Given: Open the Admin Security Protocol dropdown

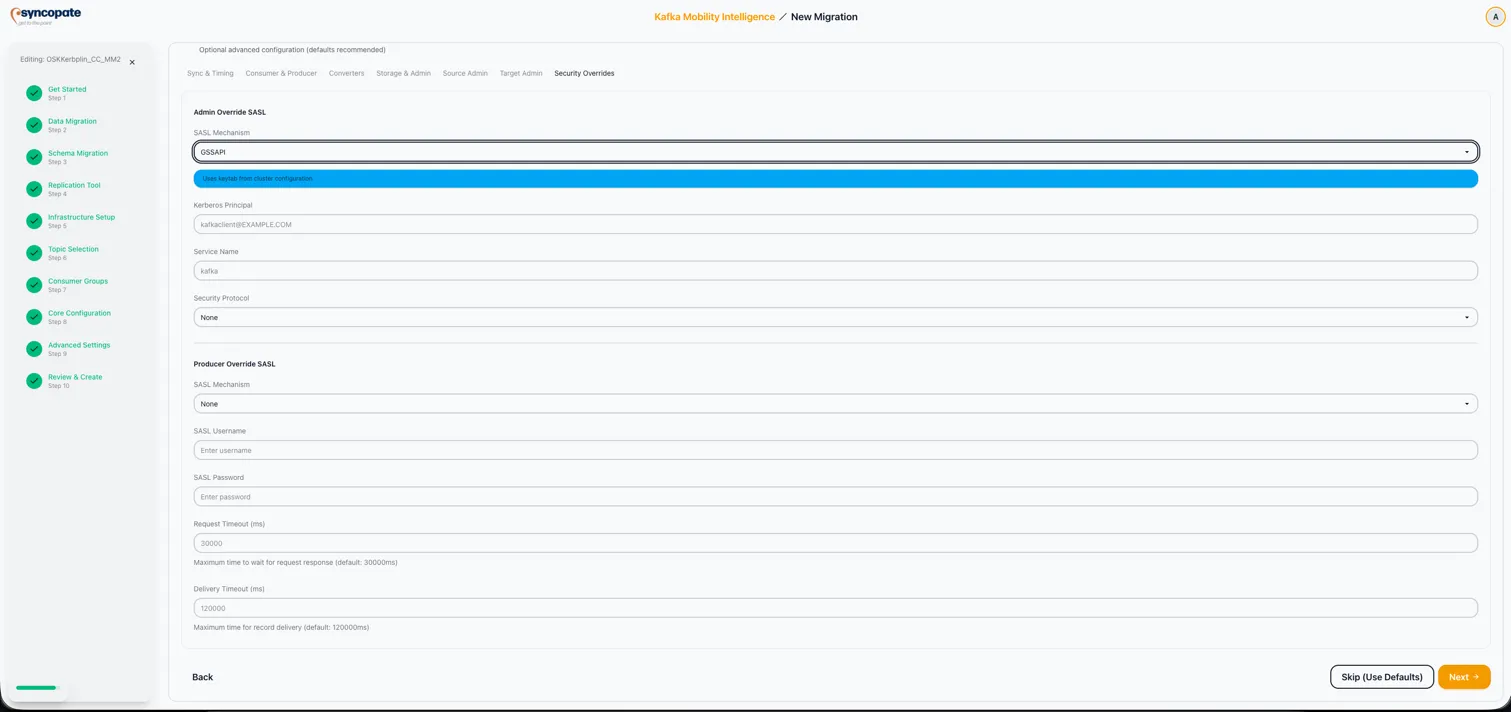Looking at the screenshot, I should pos(835,317).
